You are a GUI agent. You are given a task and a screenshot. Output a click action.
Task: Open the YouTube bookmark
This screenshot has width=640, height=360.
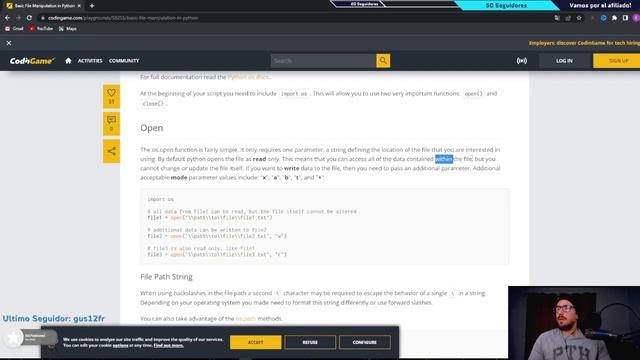[x=41, y=29]
